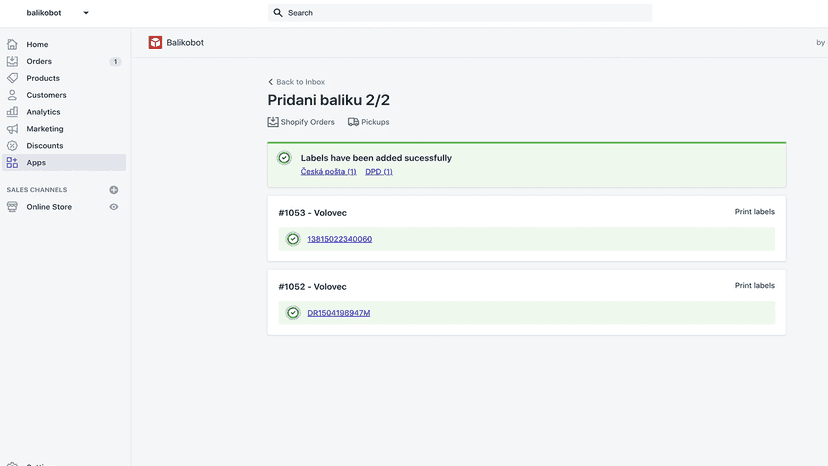This screenshot has height=466, width=828.
Task: Click the Discounts badge icon
Action: click(x=12, y=146)
